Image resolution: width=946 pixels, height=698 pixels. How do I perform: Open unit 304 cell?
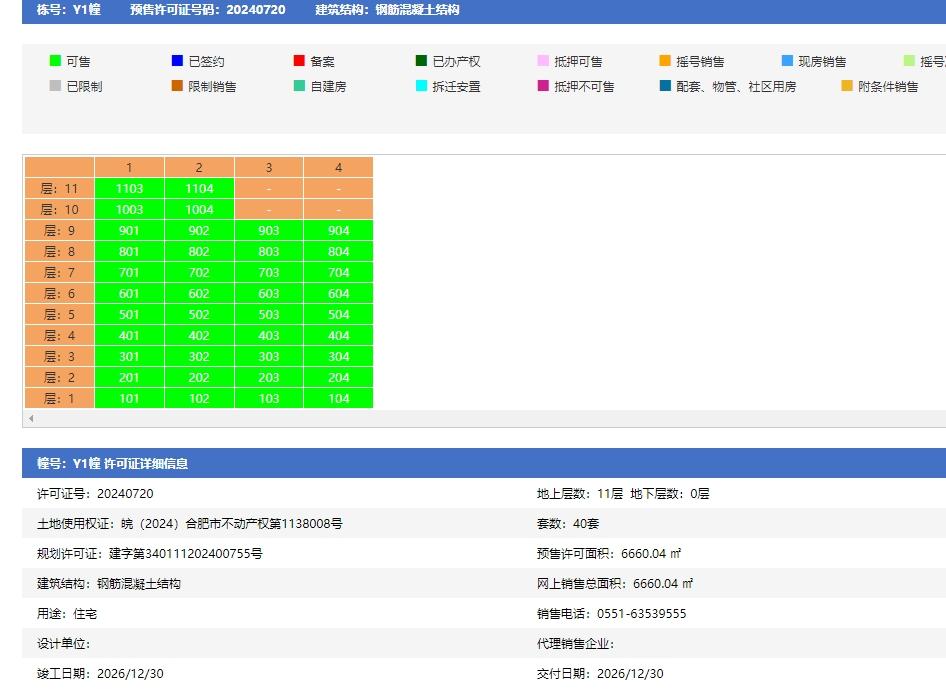tap(338, 357)
